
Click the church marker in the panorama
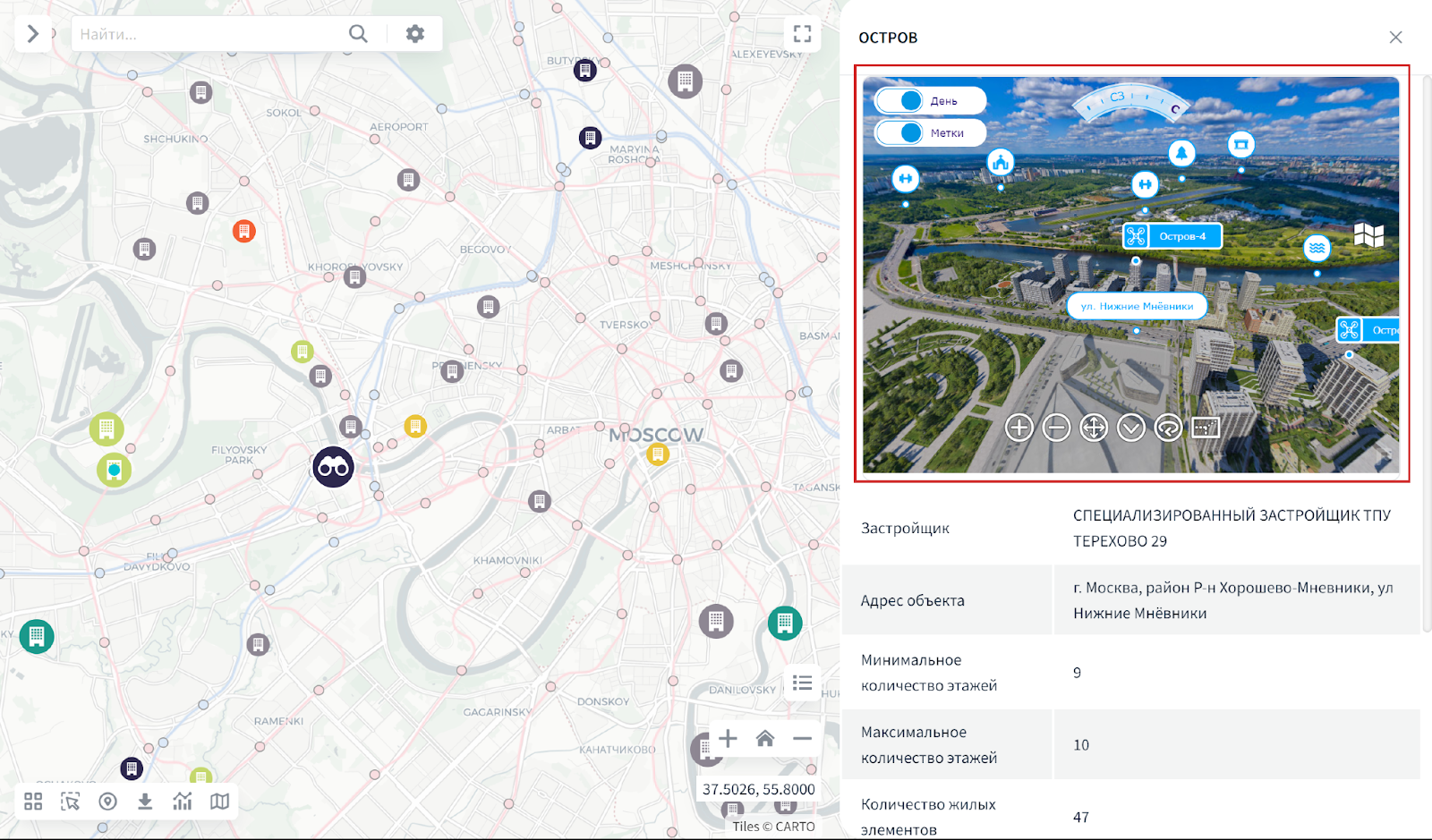[1000, 162]
